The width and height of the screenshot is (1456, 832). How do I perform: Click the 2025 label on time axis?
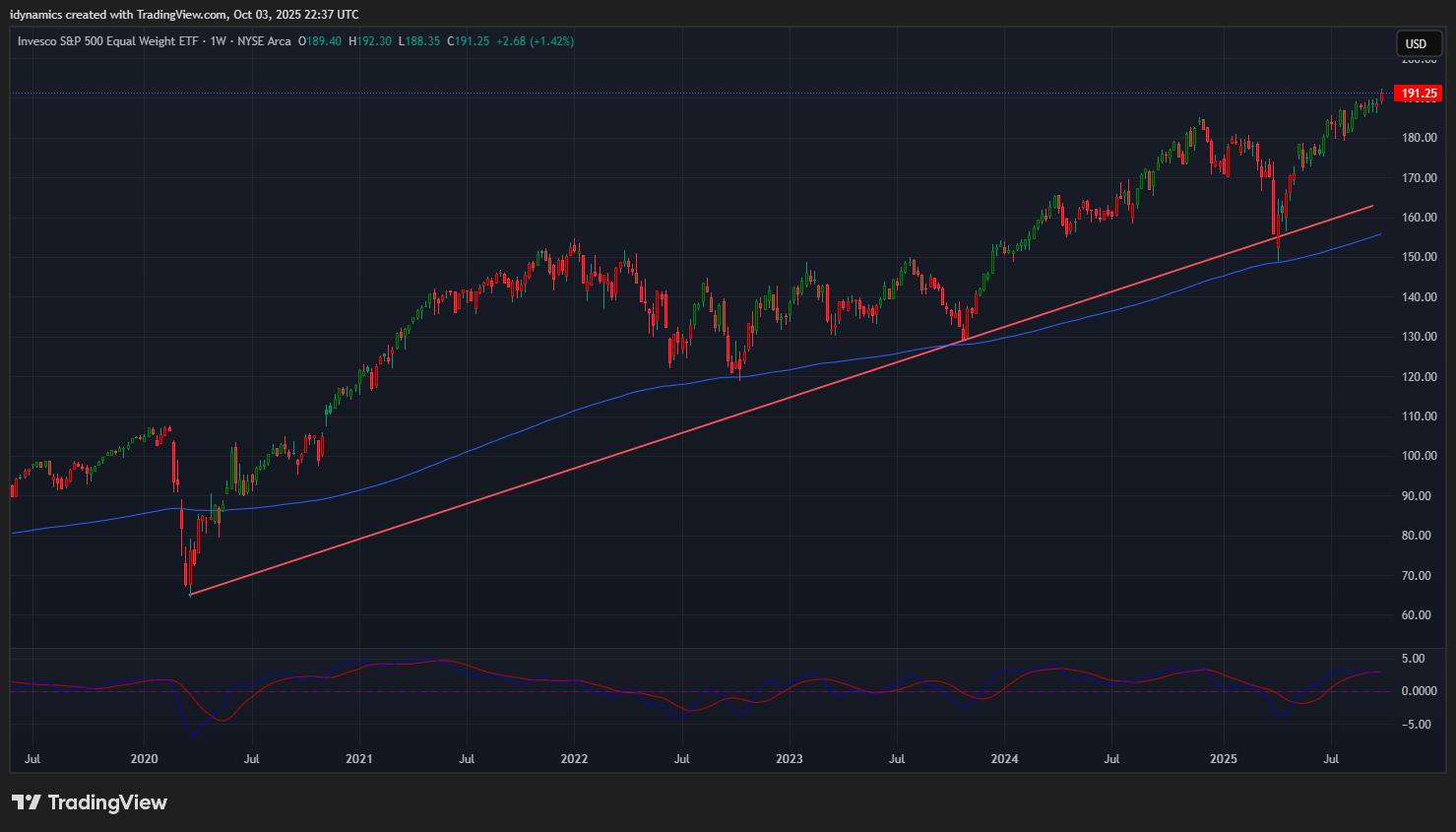(1223, 759)
